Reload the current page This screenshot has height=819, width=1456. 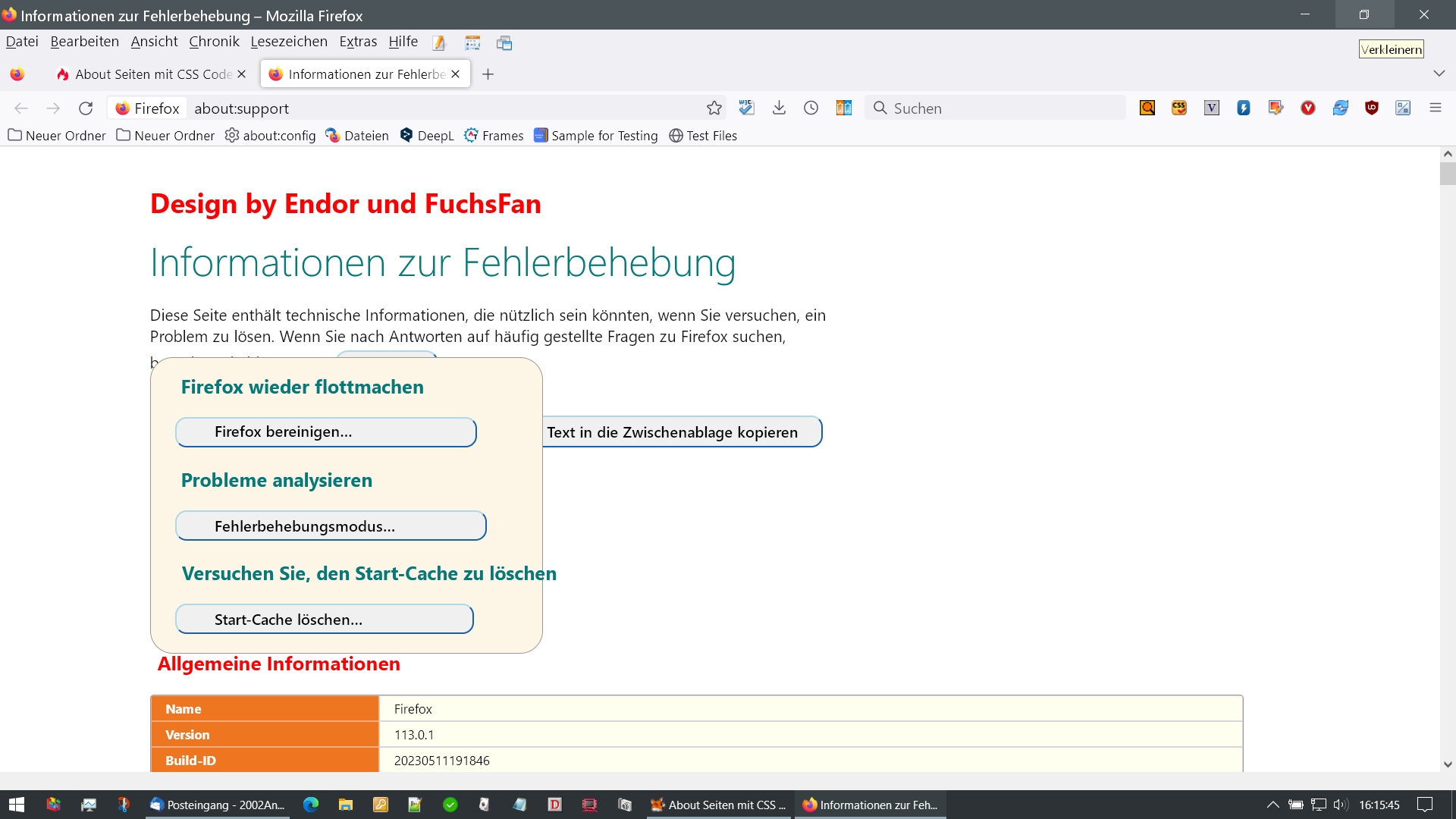click(x=86, y=108)
